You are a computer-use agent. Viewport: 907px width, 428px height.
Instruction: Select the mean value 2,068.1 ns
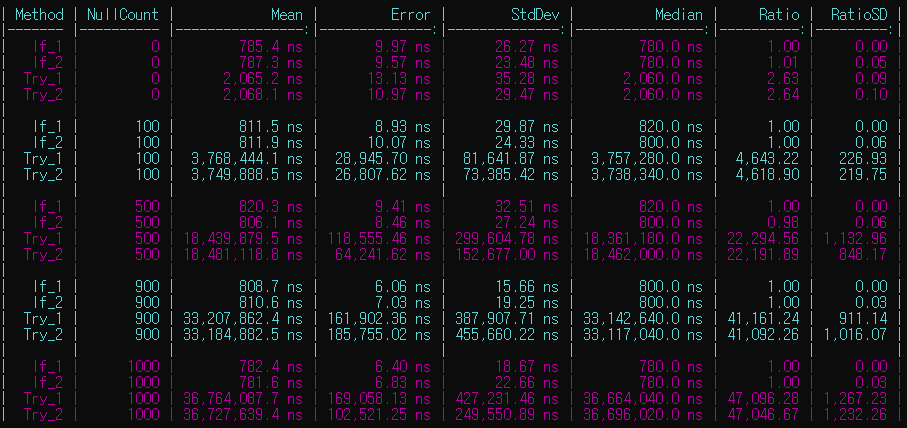pos(263,94)
